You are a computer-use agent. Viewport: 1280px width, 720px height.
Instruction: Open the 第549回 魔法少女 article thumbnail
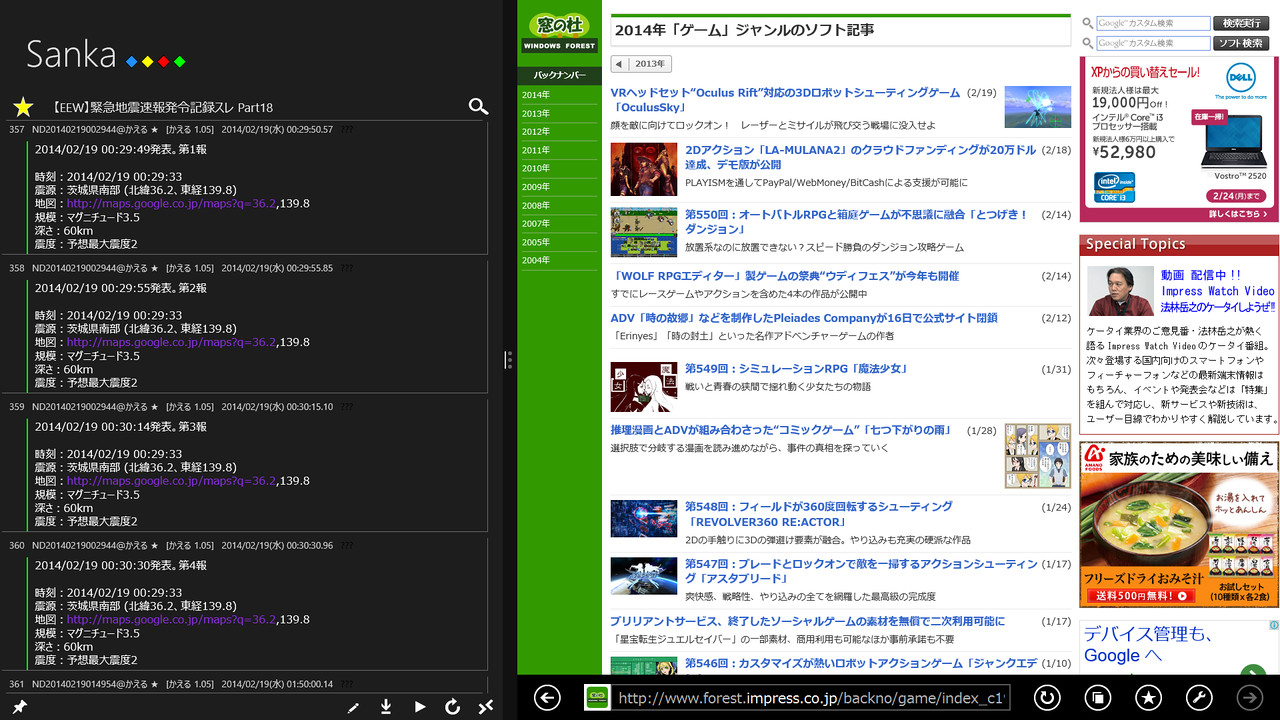pyautogui.click(x=644, y=387)
